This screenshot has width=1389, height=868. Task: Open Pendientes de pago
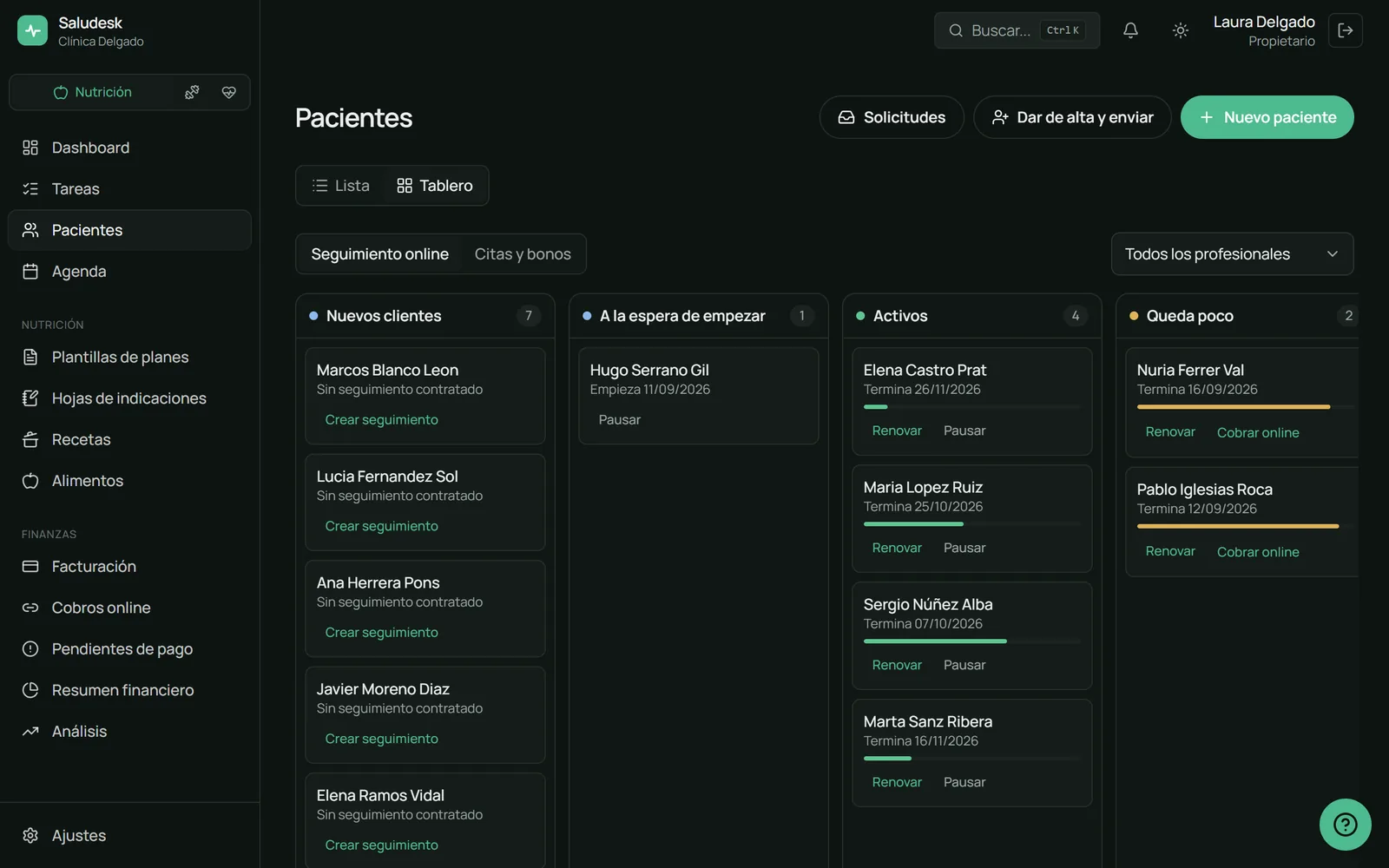coord(129,649)
